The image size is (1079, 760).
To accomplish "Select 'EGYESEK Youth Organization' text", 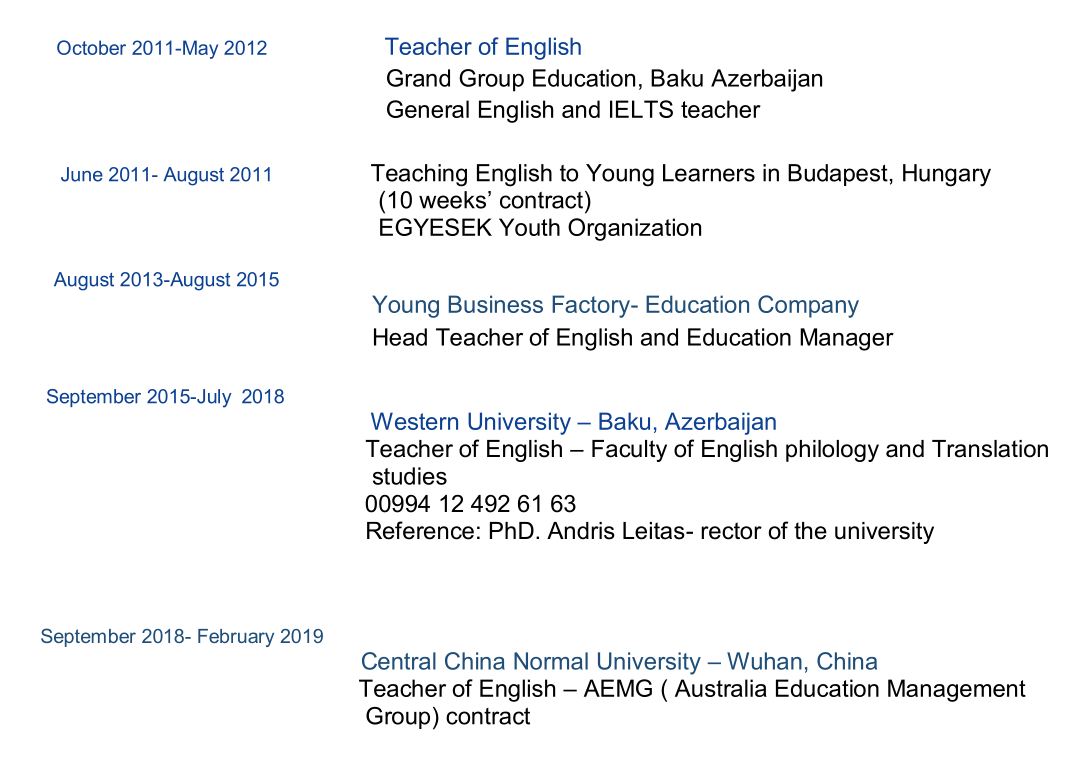I will (540, 228).
